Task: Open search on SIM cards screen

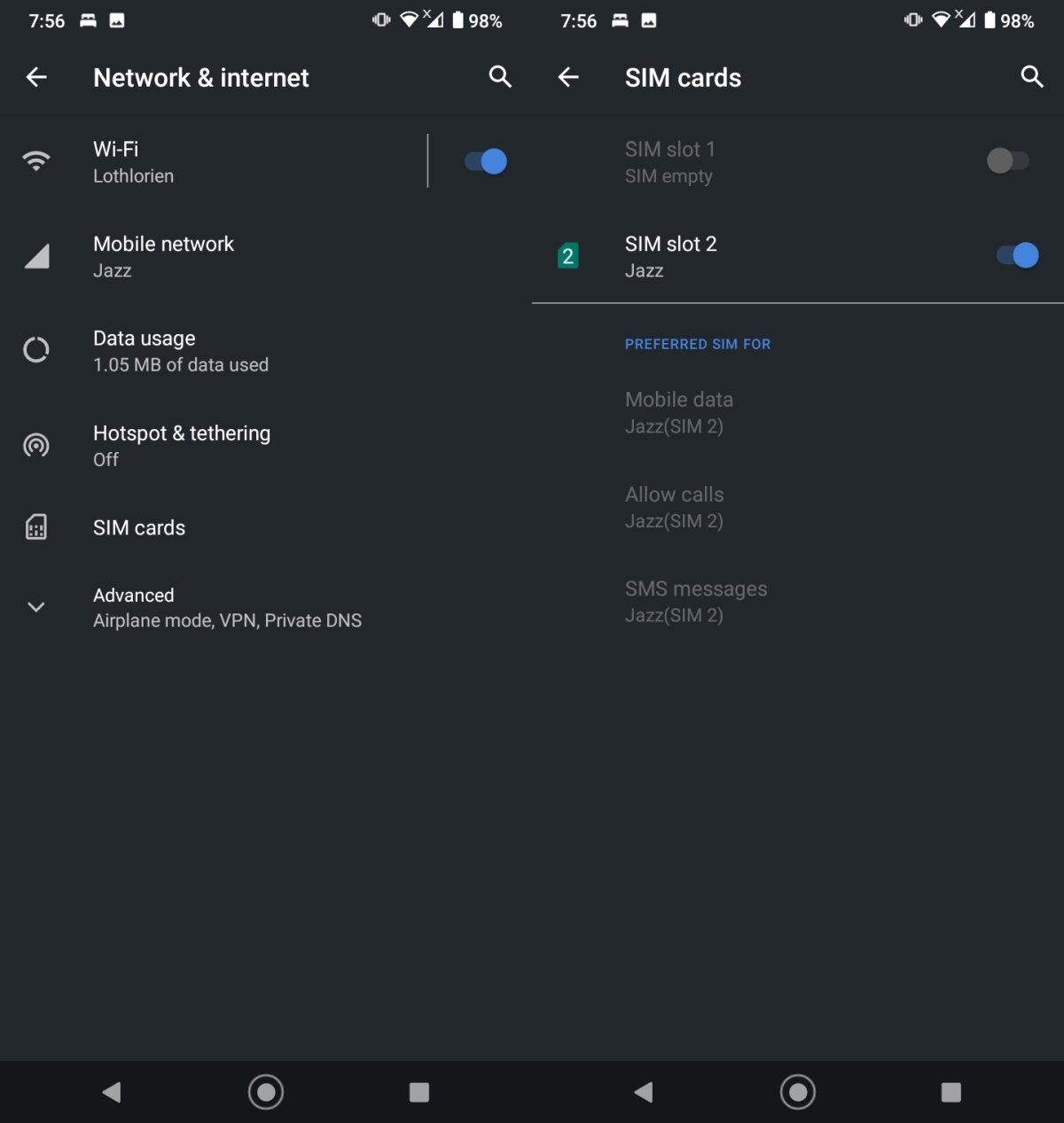Action: click(x=1032, y=77)
